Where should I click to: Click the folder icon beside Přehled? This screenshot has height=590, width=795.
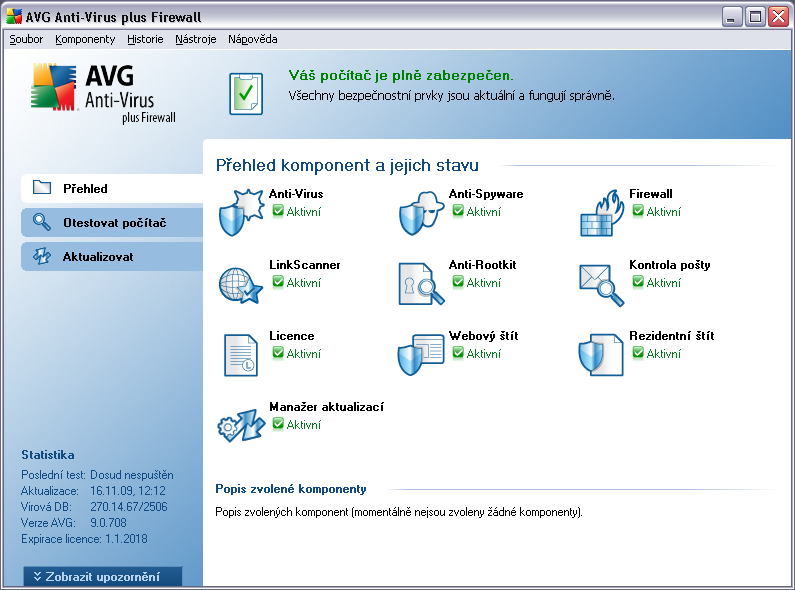(x=42, y=188)
